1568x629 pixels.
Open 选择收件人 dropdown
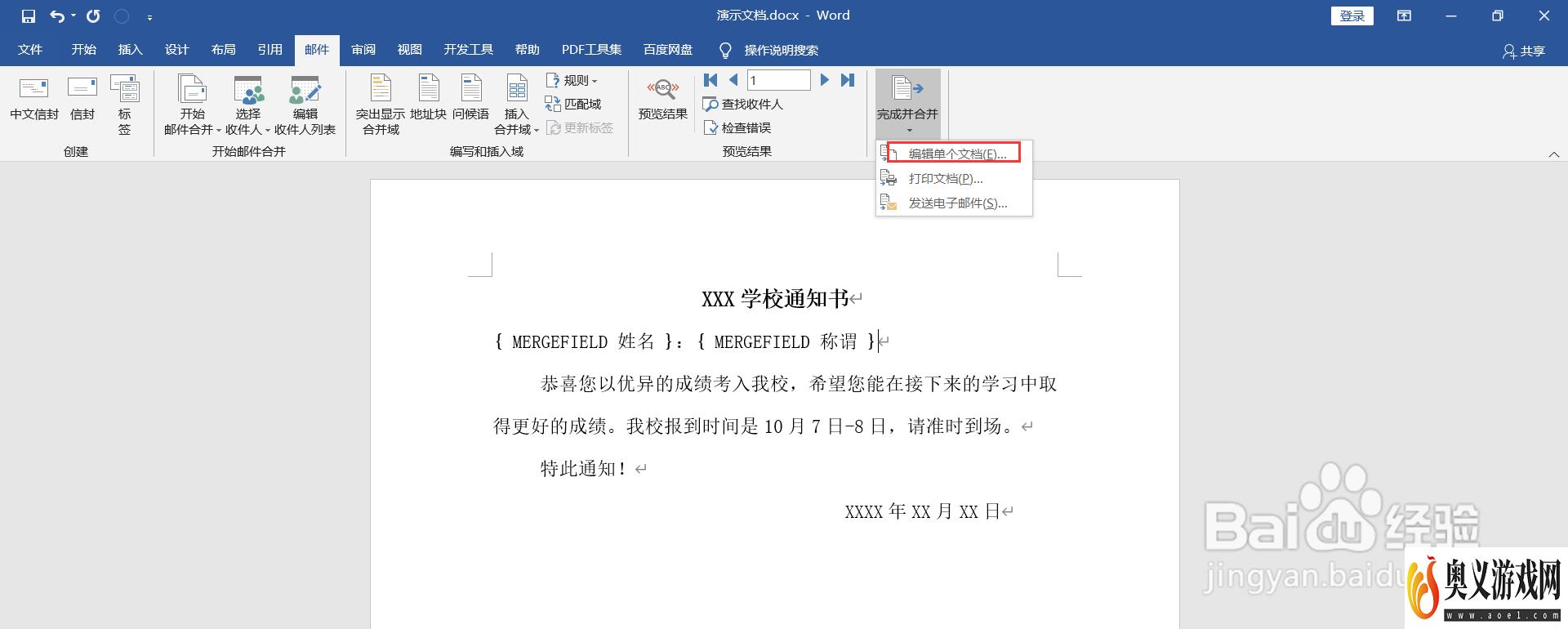[x=248, y=105]
